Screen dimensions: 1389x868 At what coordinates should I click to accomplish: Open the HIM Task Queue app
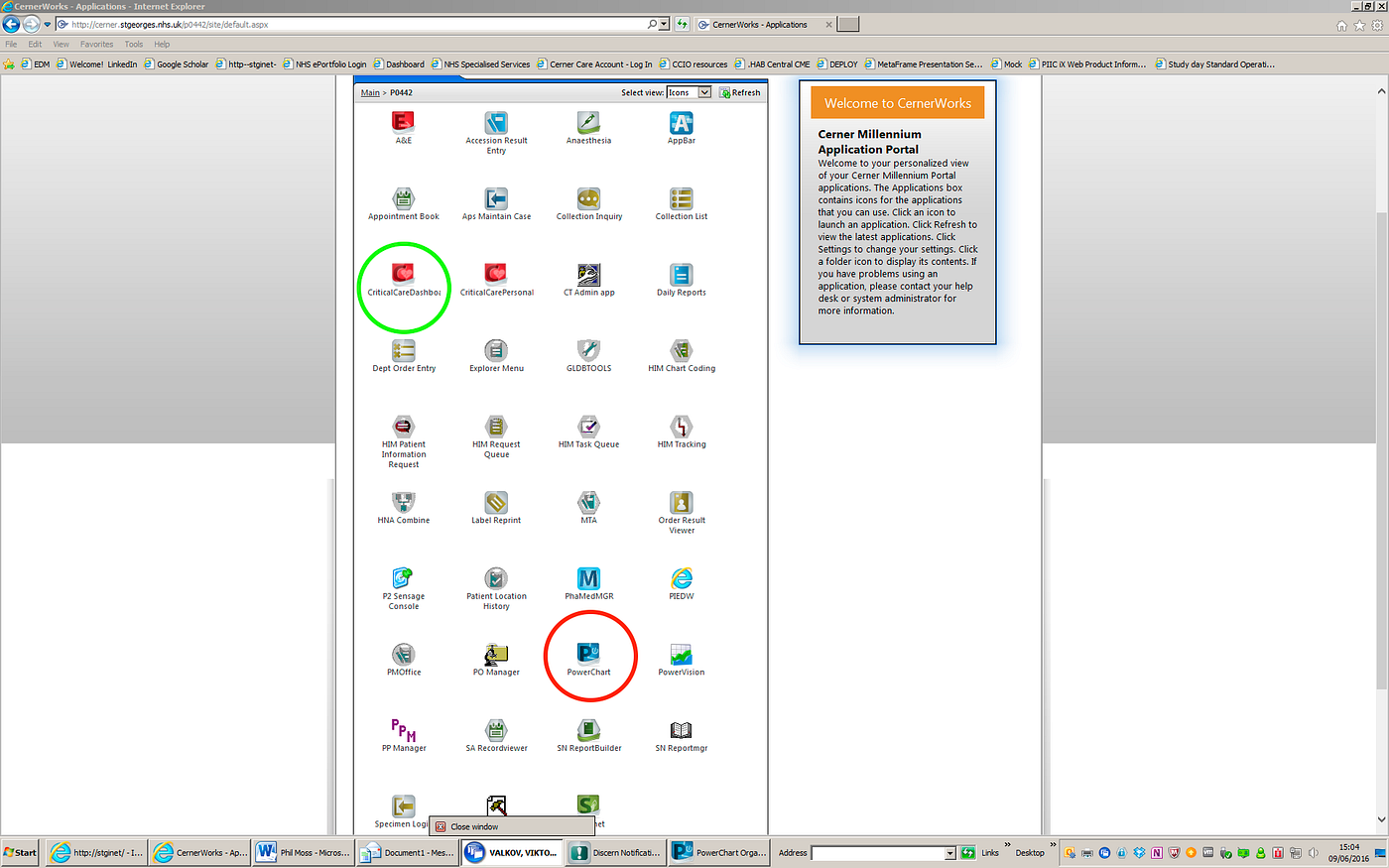click(588, 427)
